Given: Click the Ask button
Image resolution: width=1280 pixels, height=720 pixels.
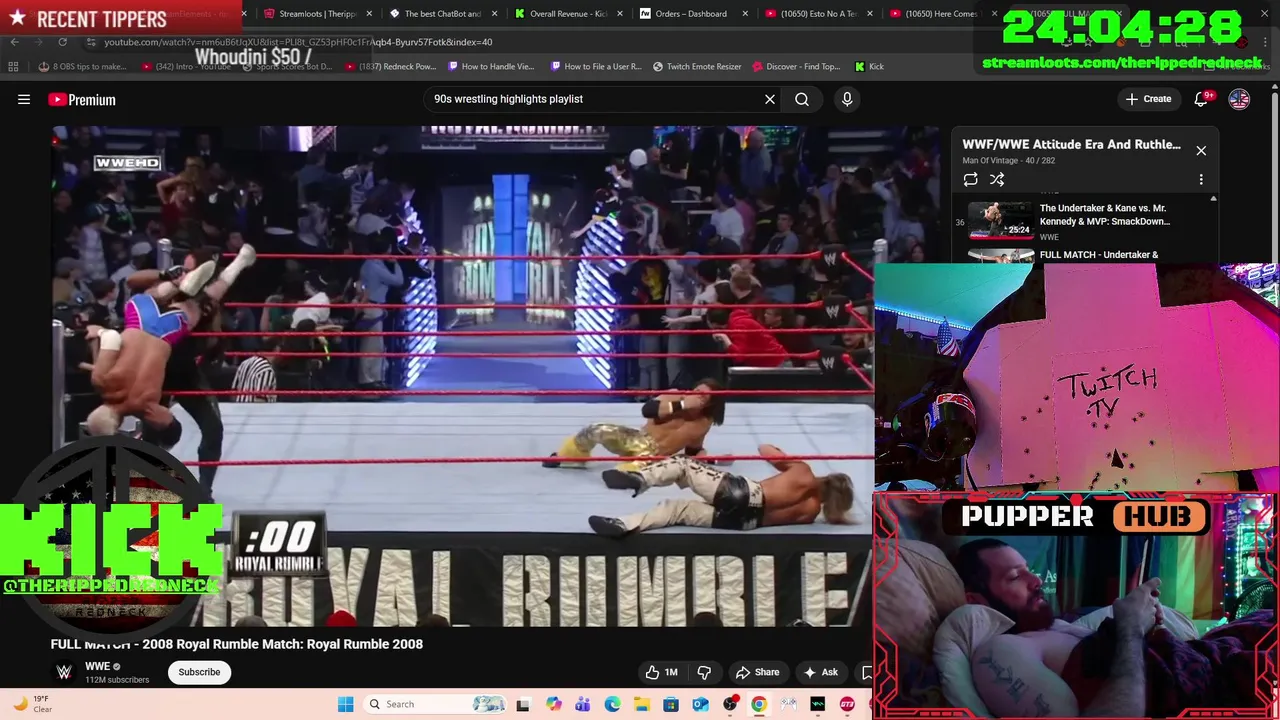Looking at the screenshot, I should [x=821, y=672].
